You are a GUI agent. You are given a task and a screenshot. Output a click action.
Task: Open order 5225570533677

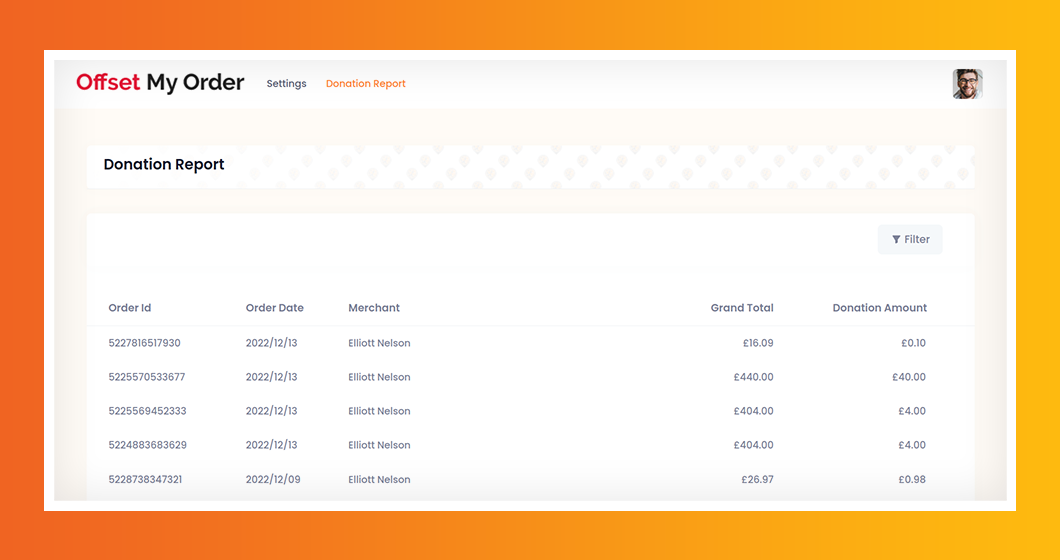point(147,377)
